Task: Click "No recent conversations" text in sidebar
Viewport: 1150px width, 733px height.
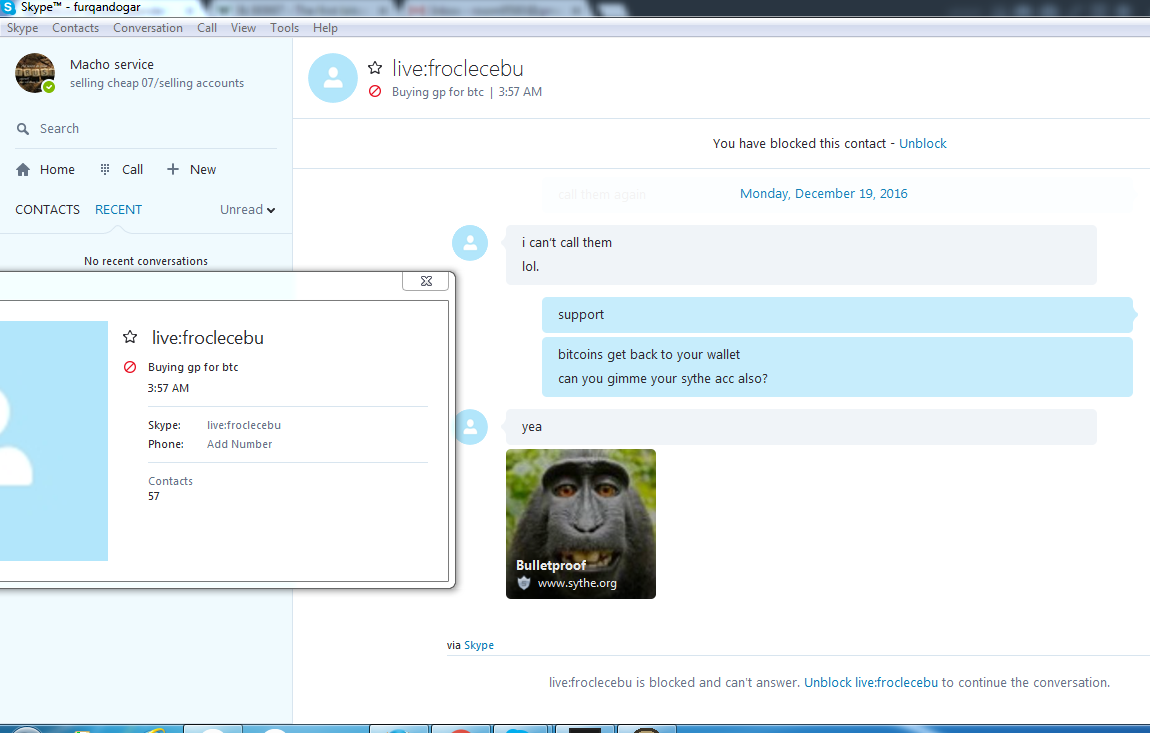Action: pyautogui.click(x=146, y=261)
